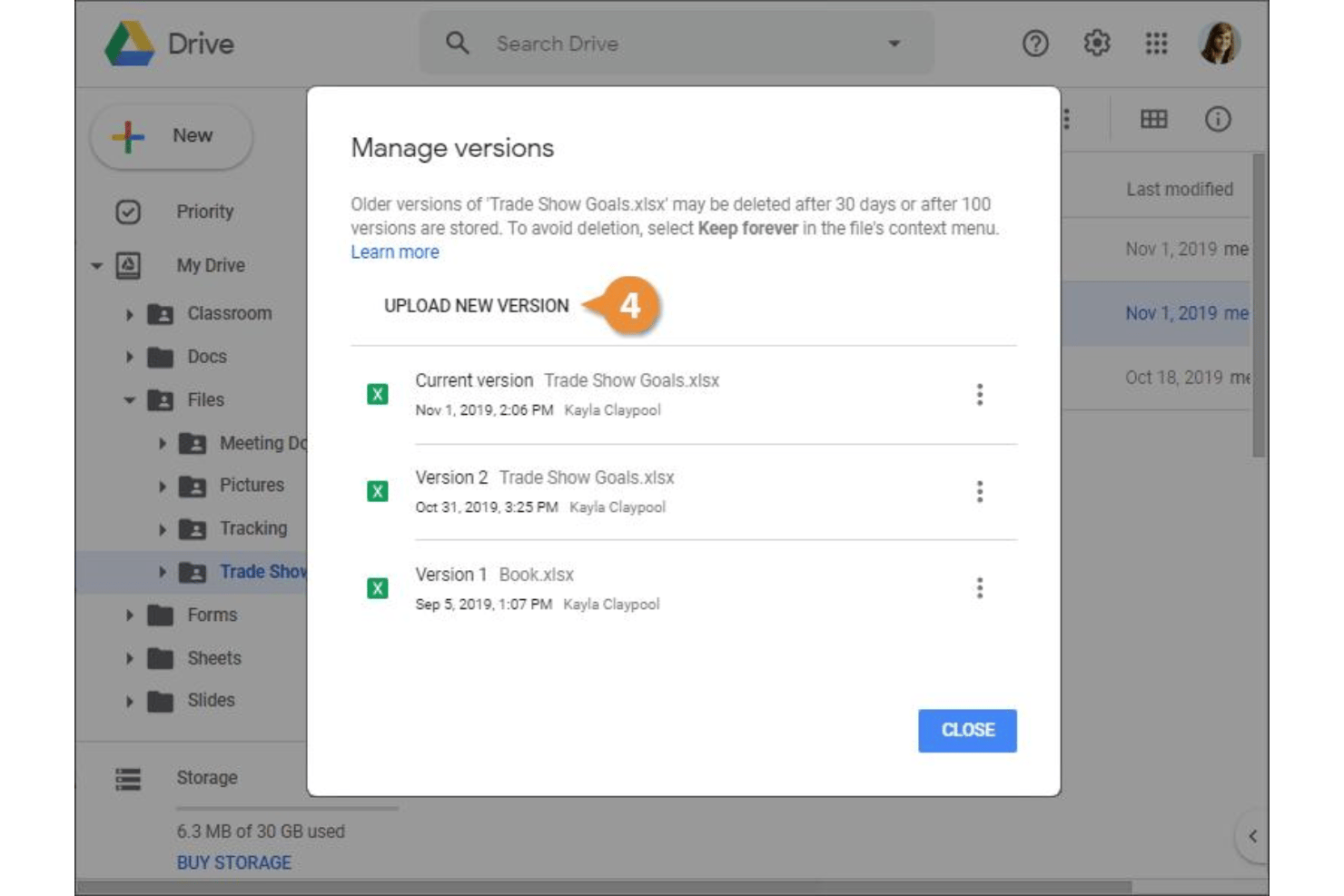
Task: Expand the Sheets folder arrow
Action: (129, 658)
